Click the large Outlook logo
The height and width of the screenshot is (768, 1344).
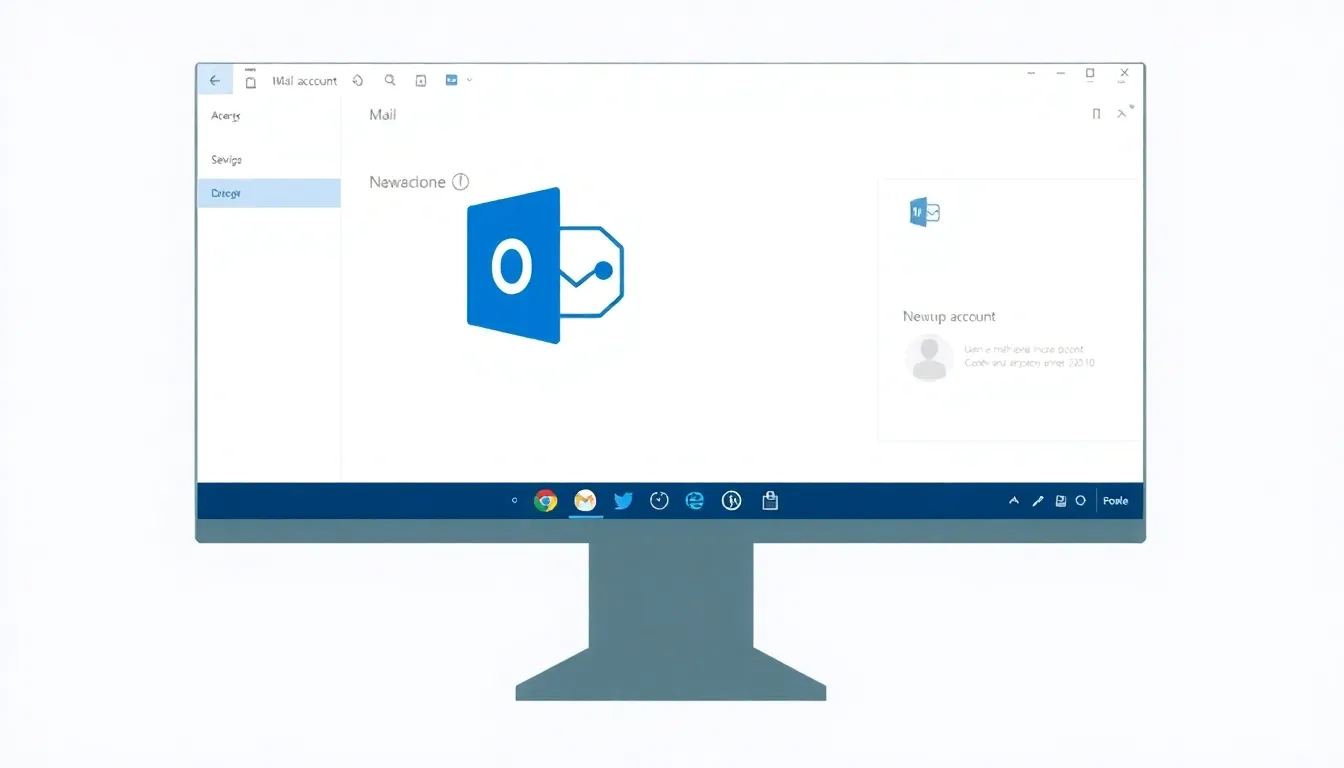click(545, 266)
